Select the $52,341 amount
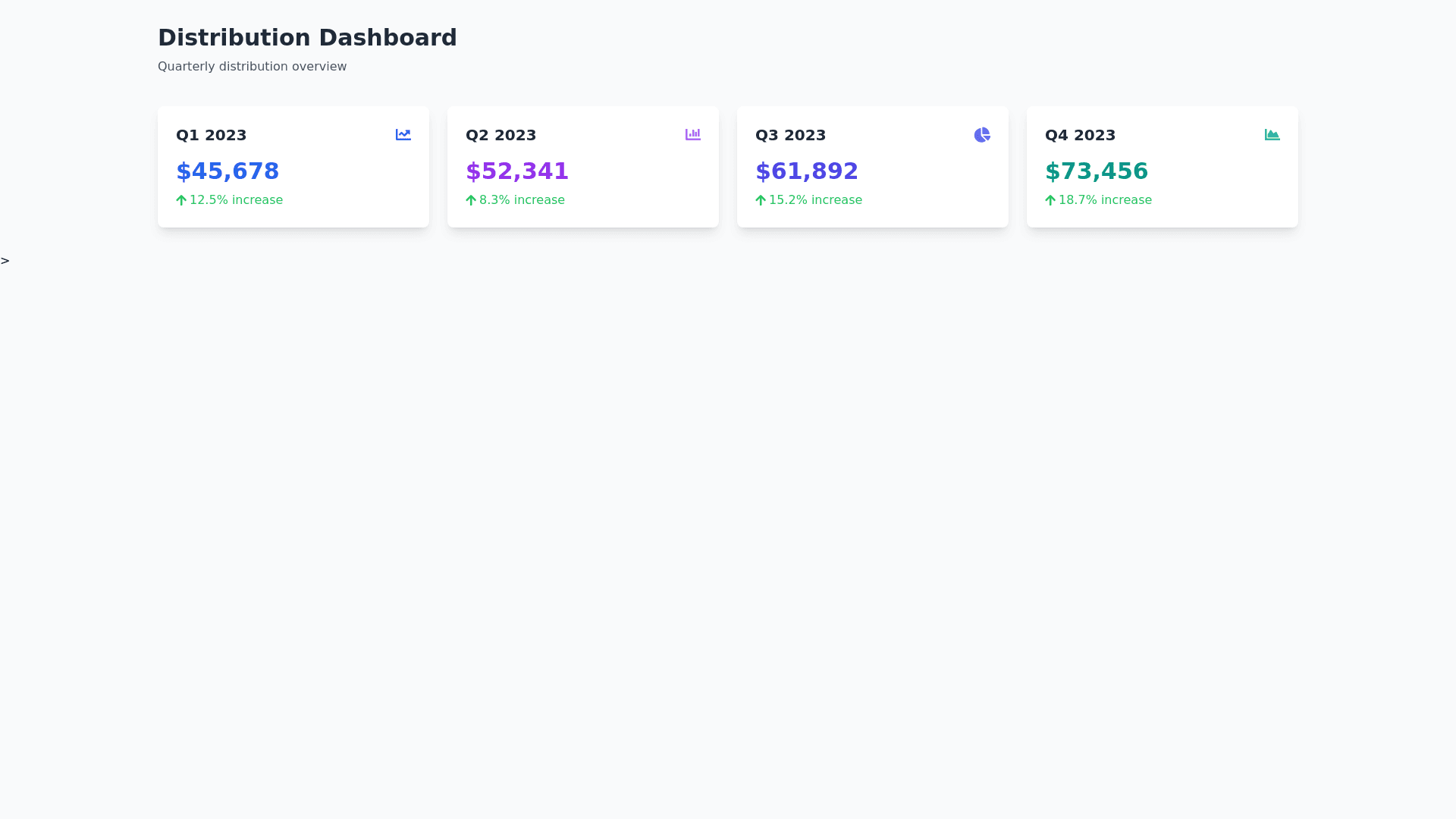Viewport: 1456px width, 819px height. pos(517,171)
